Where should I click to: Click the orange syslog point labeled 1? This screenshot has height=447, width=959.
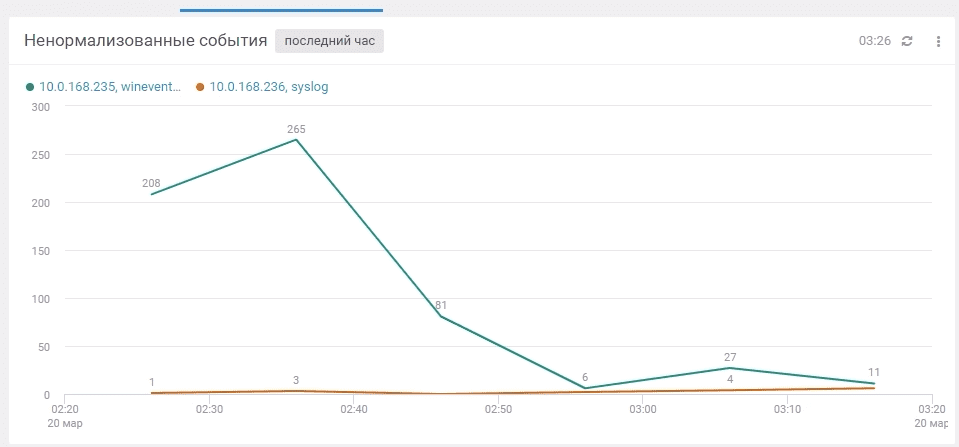pos(152,393)
